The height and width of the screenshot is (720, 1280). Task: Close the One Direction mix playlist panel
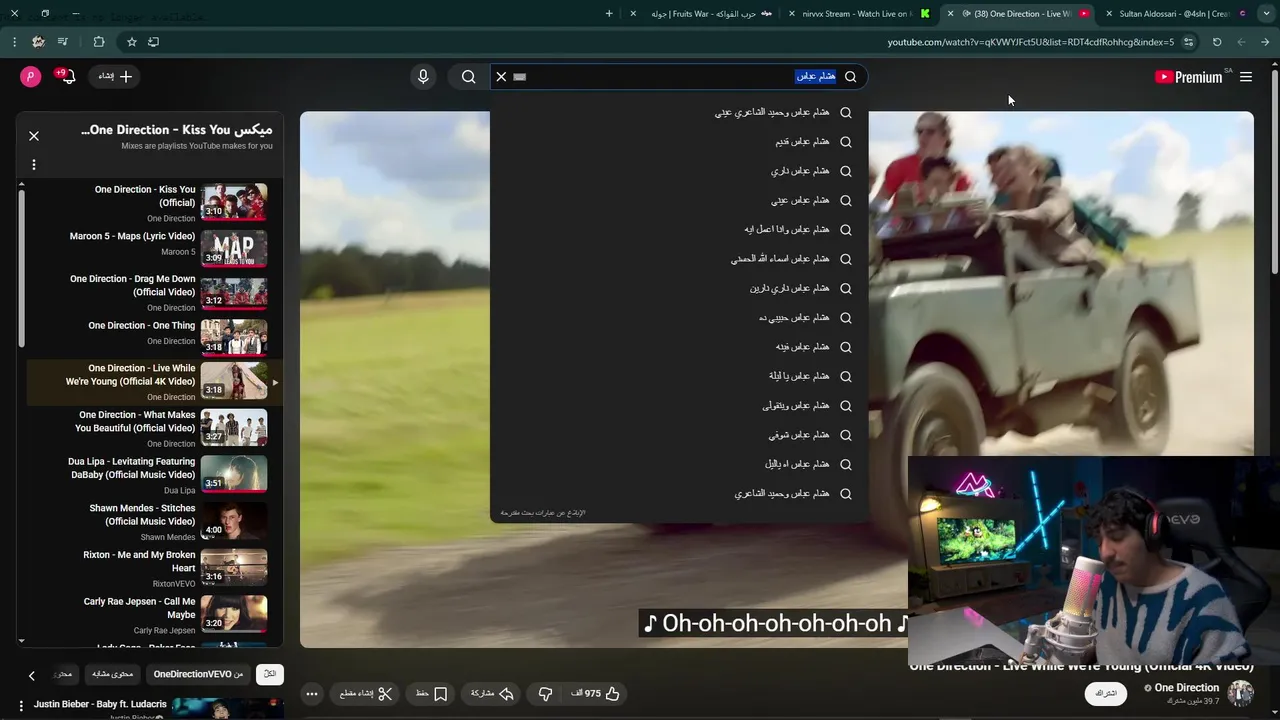[x=34, y=136]
